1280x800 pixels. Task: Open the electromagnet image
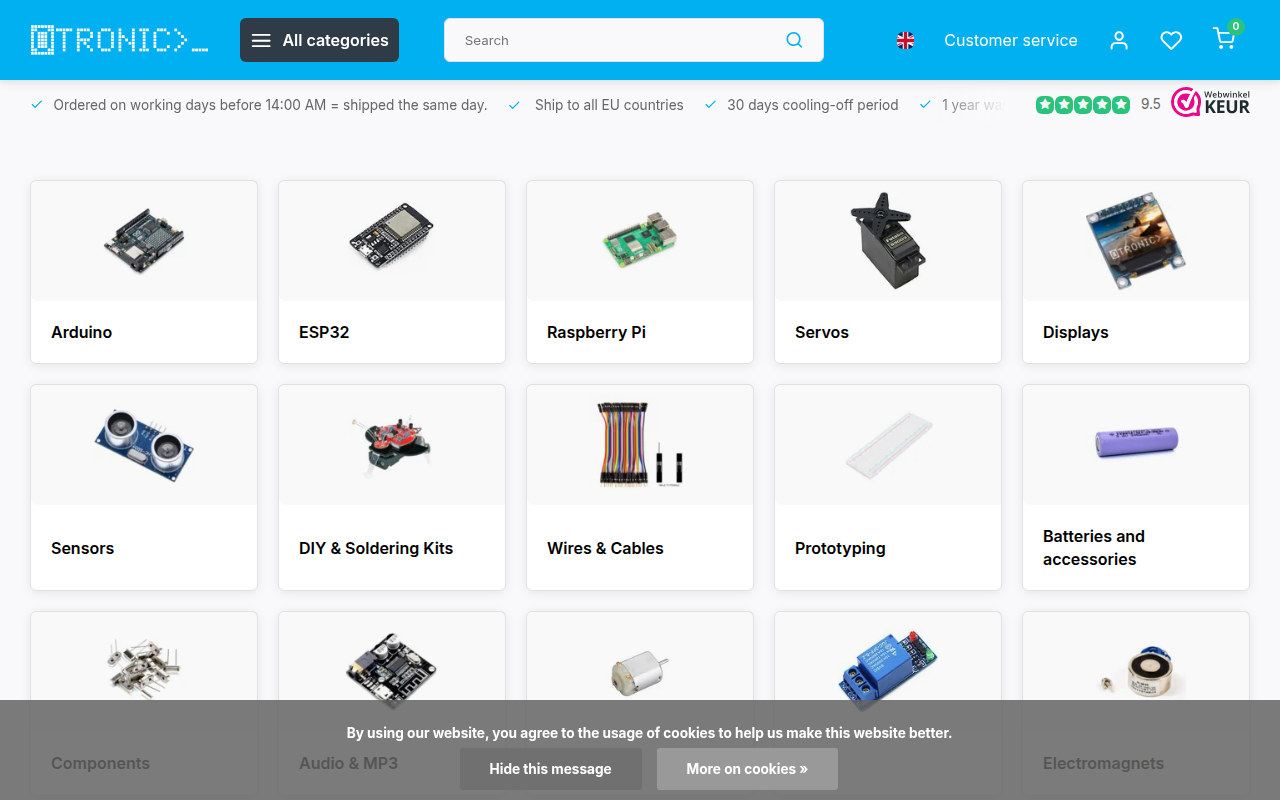tap(1140, 672)
